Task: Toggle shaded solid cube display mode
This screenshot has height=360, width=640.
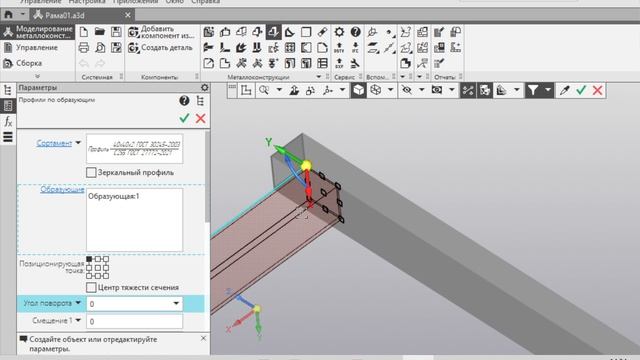Action: [358, 90]
